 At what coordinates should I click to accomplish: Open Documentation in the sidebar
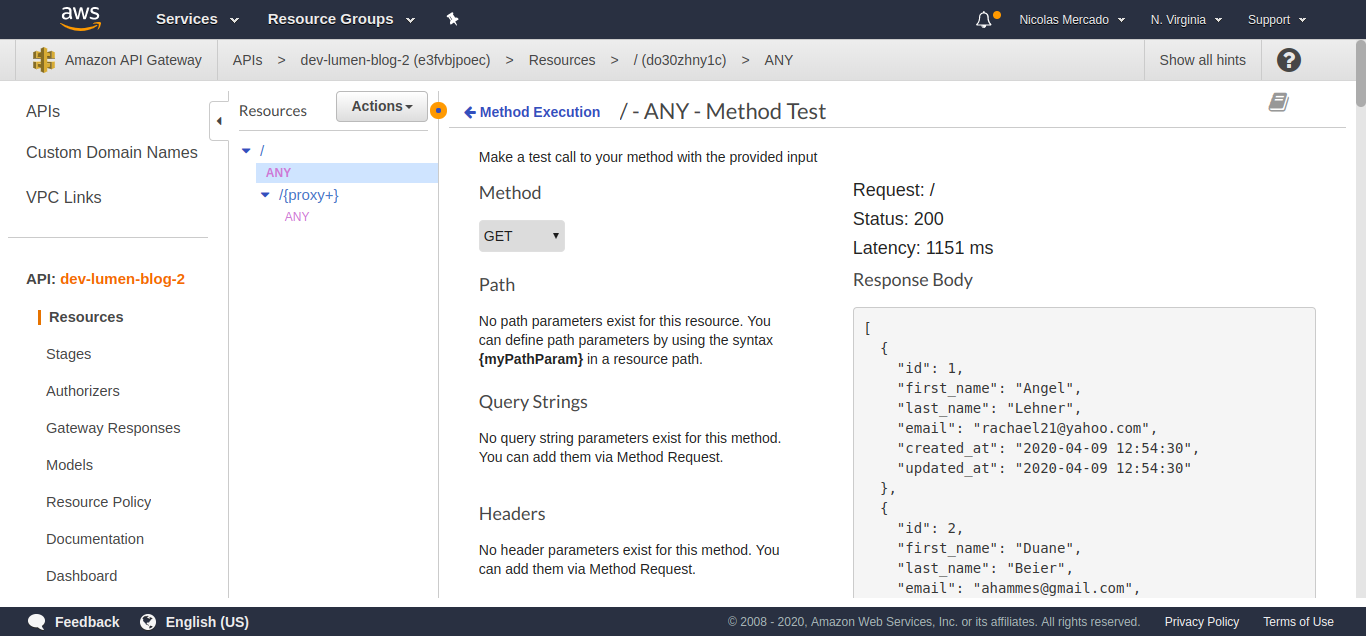pyautogui.click(x=95, y=539)
